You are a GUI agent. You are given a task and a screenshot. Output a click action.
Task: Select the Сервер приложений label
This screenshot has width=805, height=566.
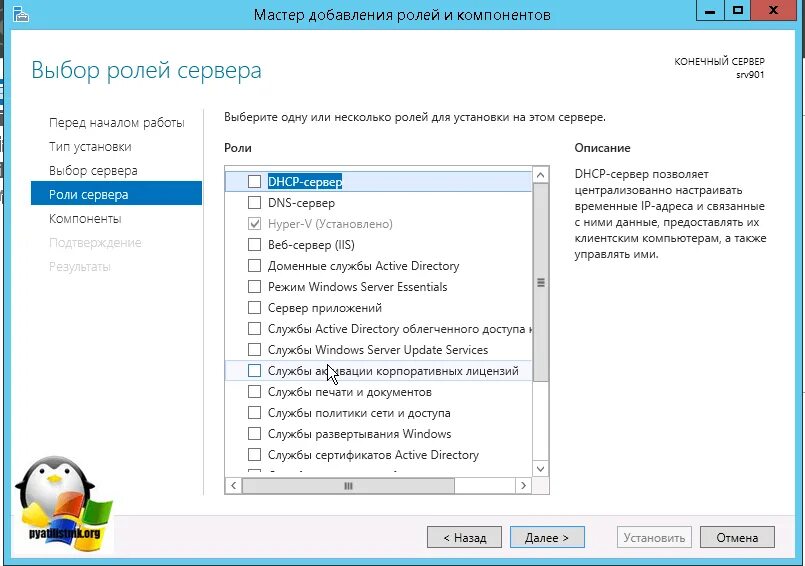(325, 308)
